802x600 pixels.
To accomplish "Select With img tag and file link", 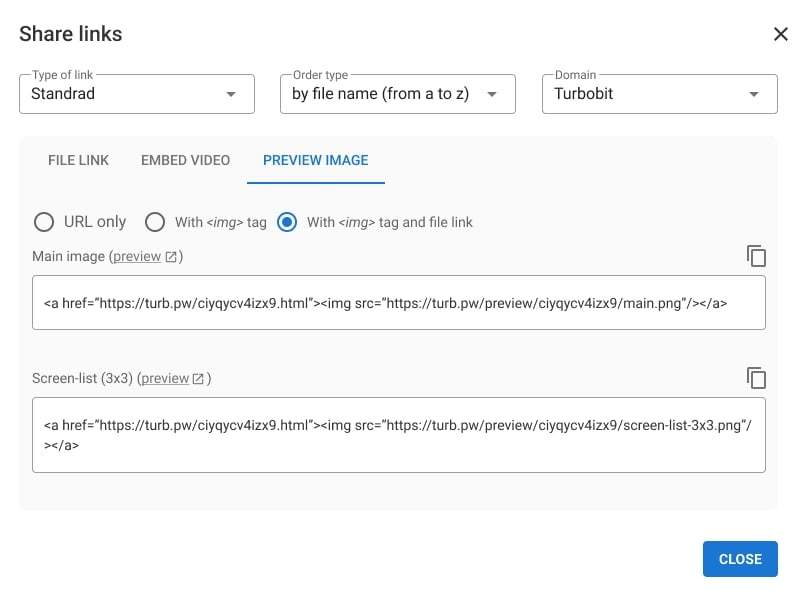I will click(287, 222).
